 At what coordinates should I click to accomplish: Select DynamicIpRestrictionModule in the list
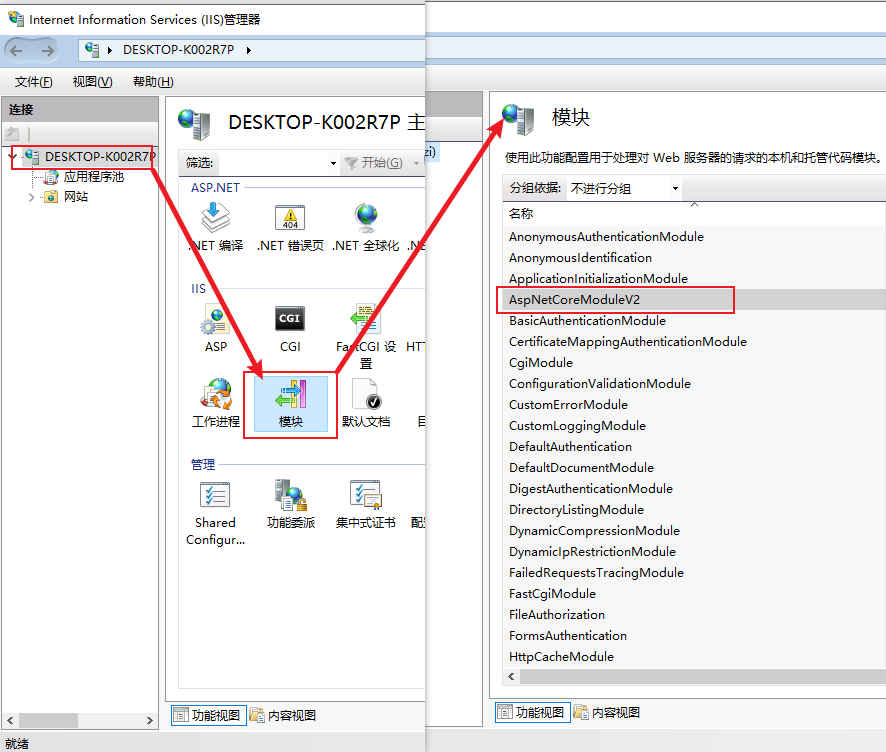click(x=592, y=551)
